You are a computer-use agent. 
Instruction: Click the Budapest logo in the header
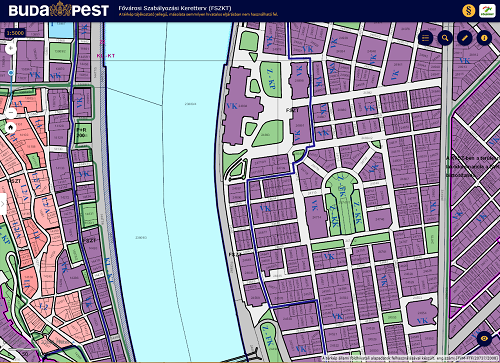pos(59,10)
